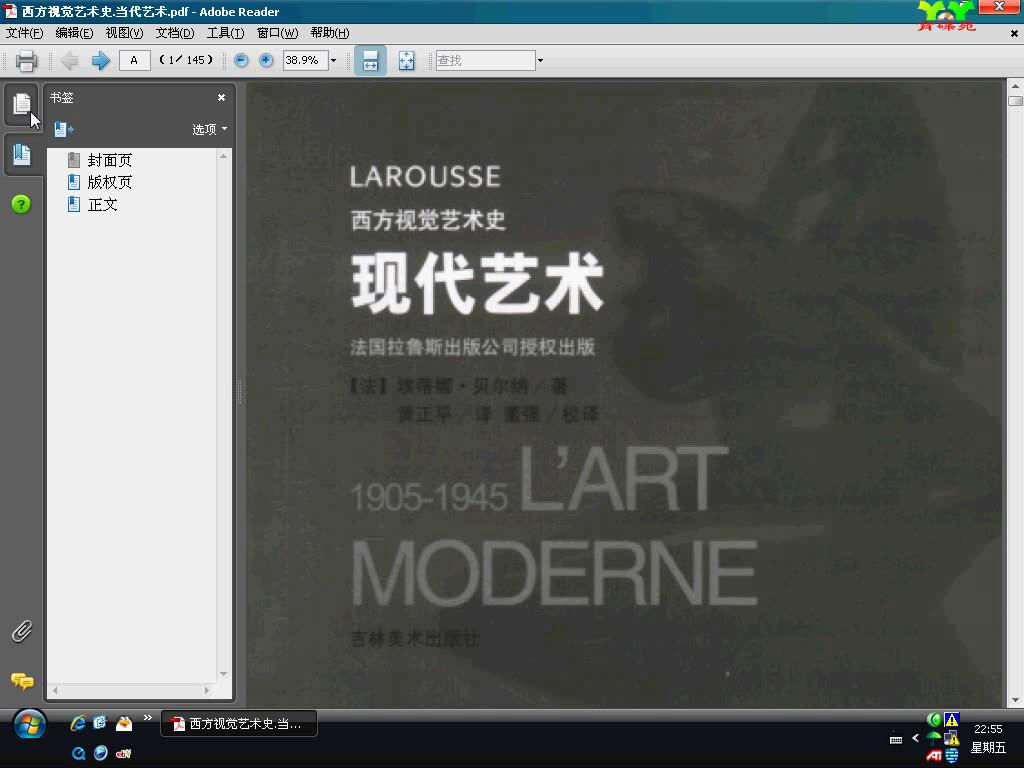Zoom in with the plus button
The height and width of the screenshot is (768, 1024).
[266, 60]
